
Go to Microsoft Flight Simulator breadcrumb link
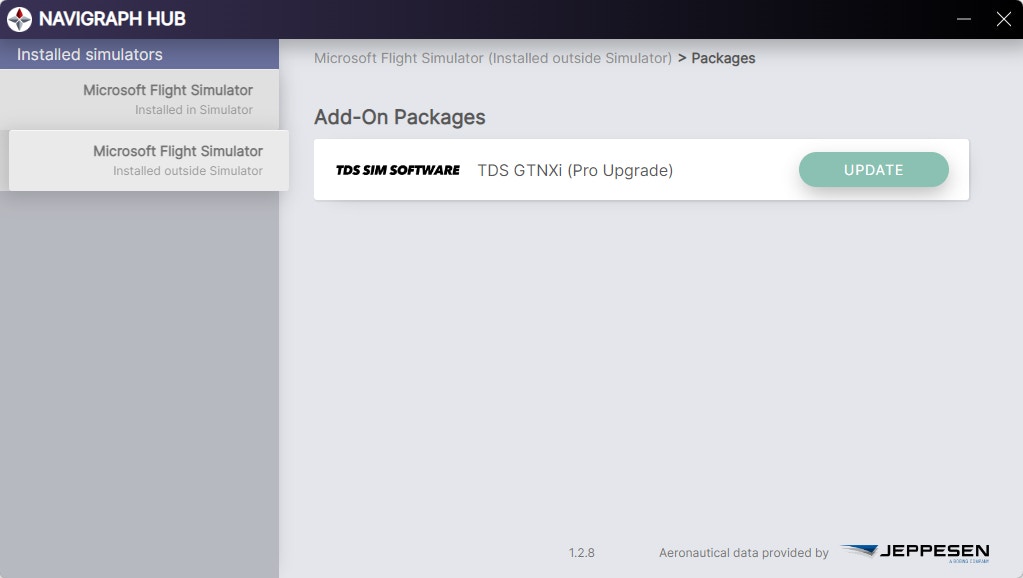pyautogui.click(x=492, y=58)
